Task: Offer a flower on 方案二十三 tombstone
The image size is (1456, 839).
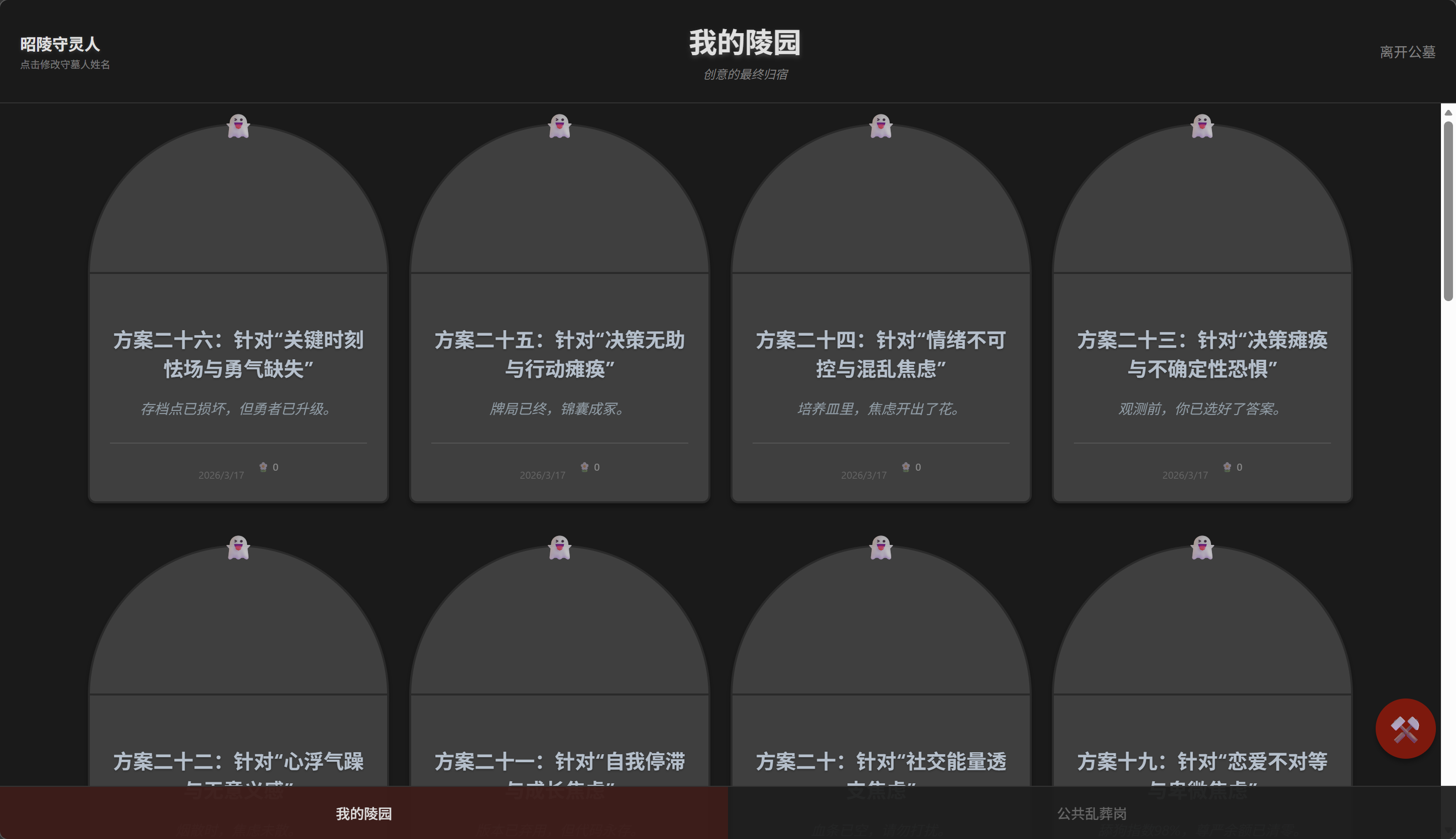Action: [x=1232, y=467]
